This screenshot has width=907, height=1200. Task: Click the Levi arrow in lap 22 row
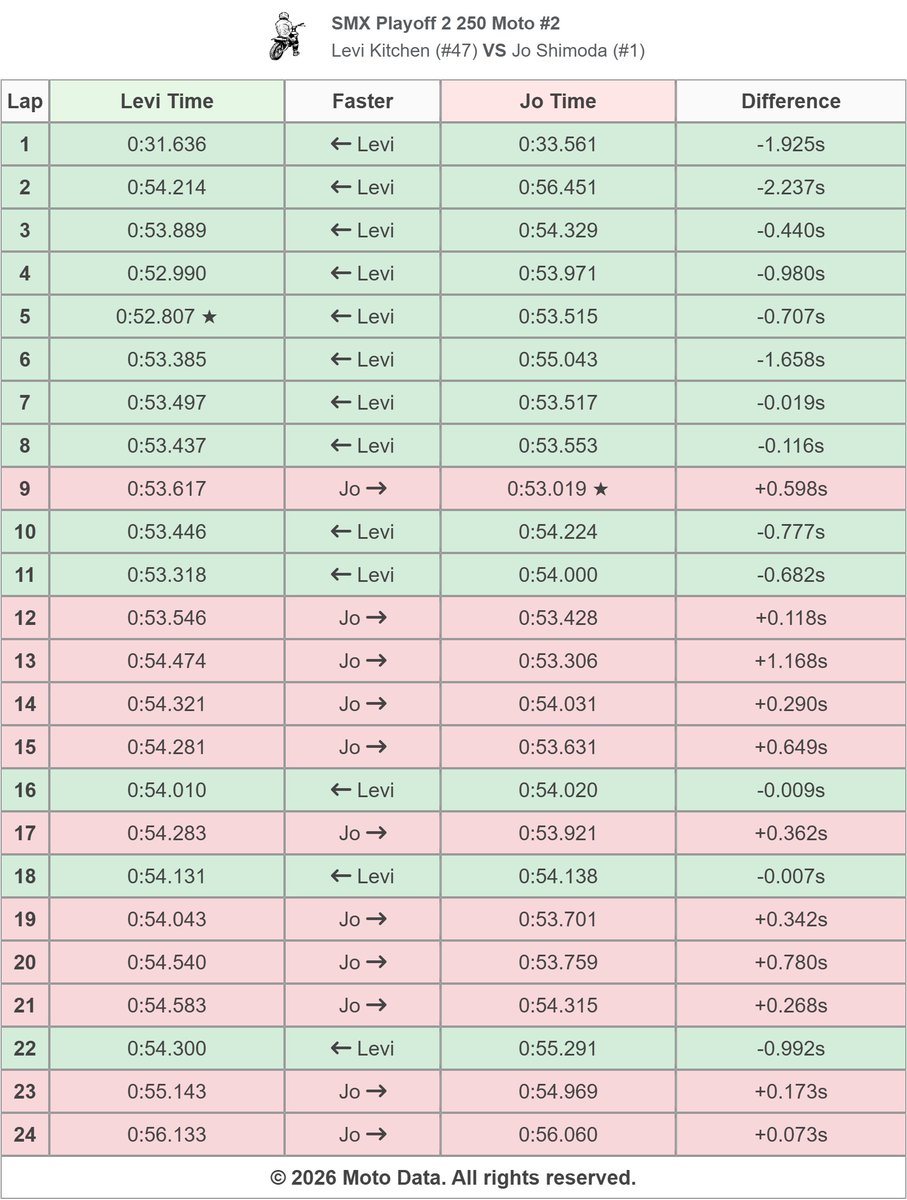click(362, 1048)
